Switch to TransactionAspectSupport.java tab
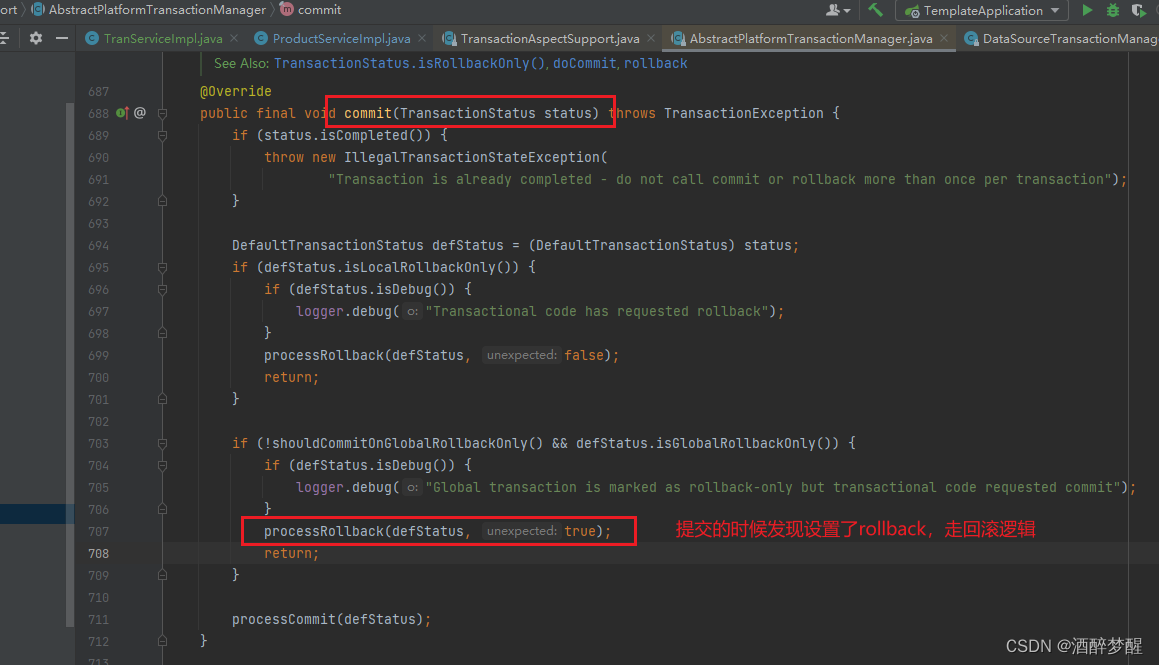This screenshot has height=665, width=1159. 550,38
